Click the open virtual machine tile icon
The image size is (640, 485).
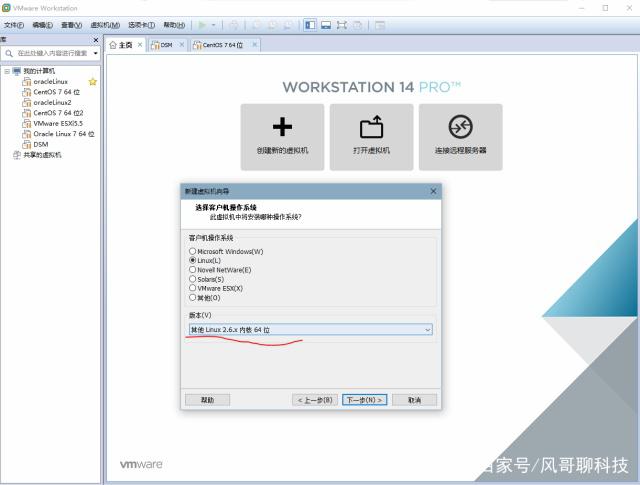371,127
